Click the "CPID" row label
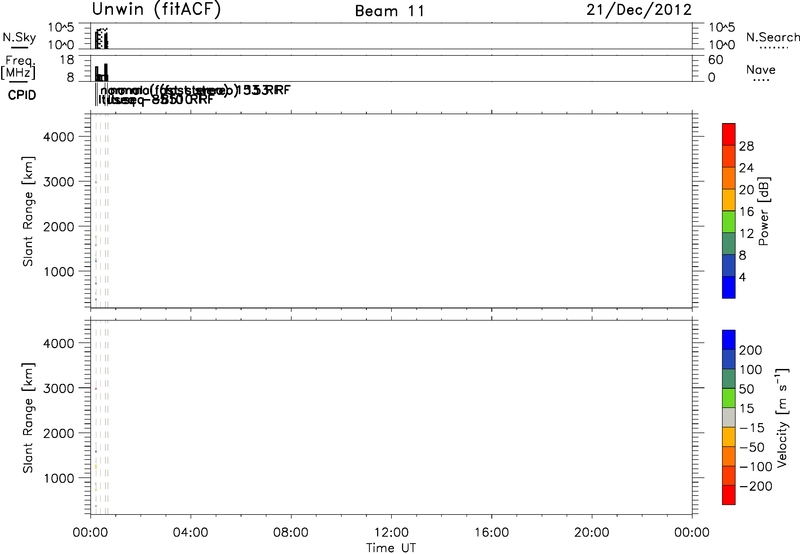 (22, 95)
